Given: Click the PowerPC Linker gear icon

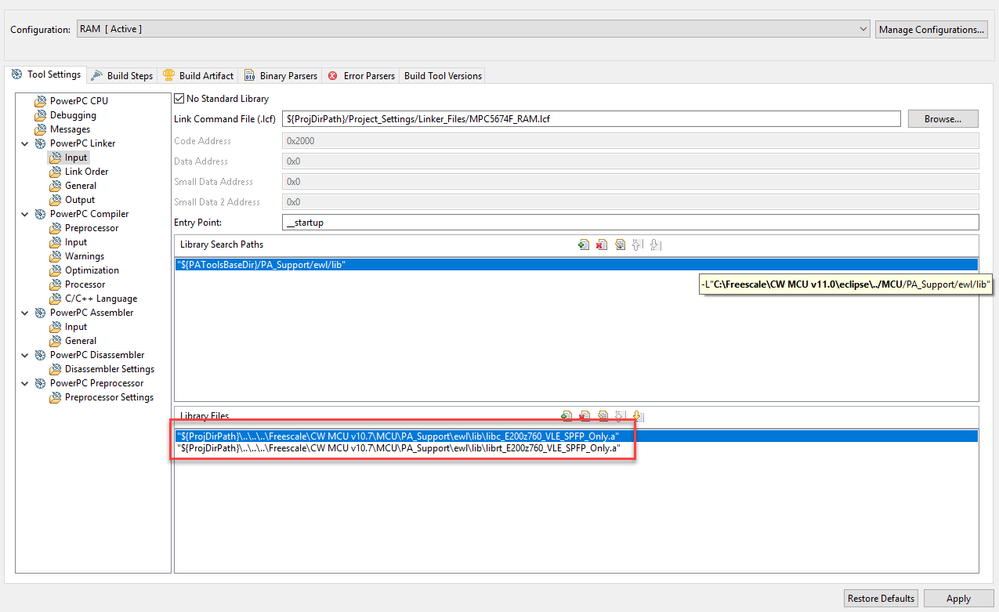Looking at the screenshot, I should (x=40, y=143).
